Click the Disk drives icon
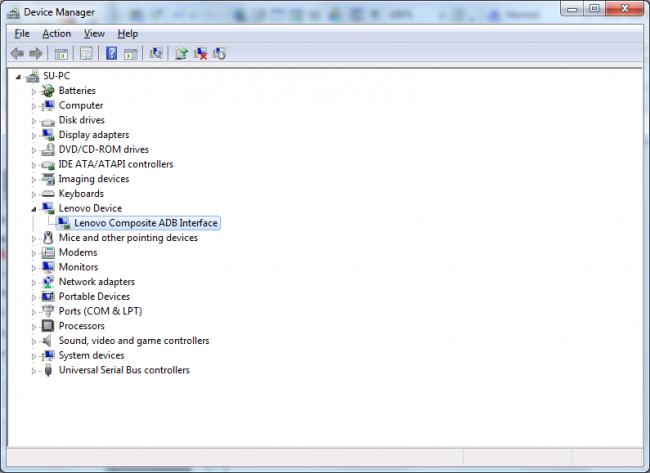 coord(48,122)
